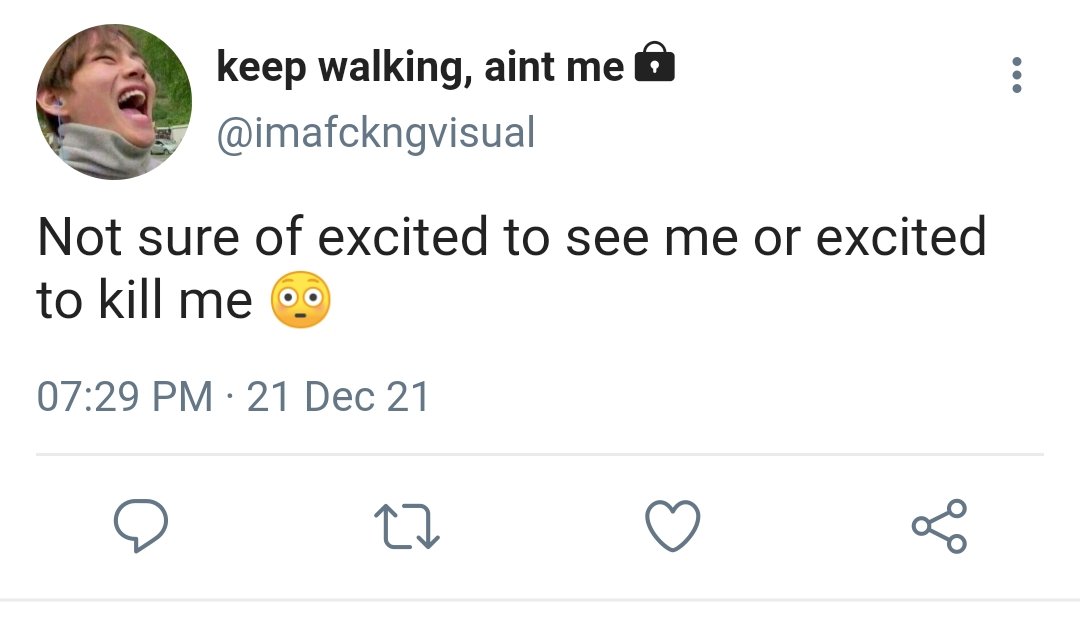The image size is (1080, 618).
Task: Click the word "sure" in the tweet
Action: pyautogui.click(x=189, y=237)
